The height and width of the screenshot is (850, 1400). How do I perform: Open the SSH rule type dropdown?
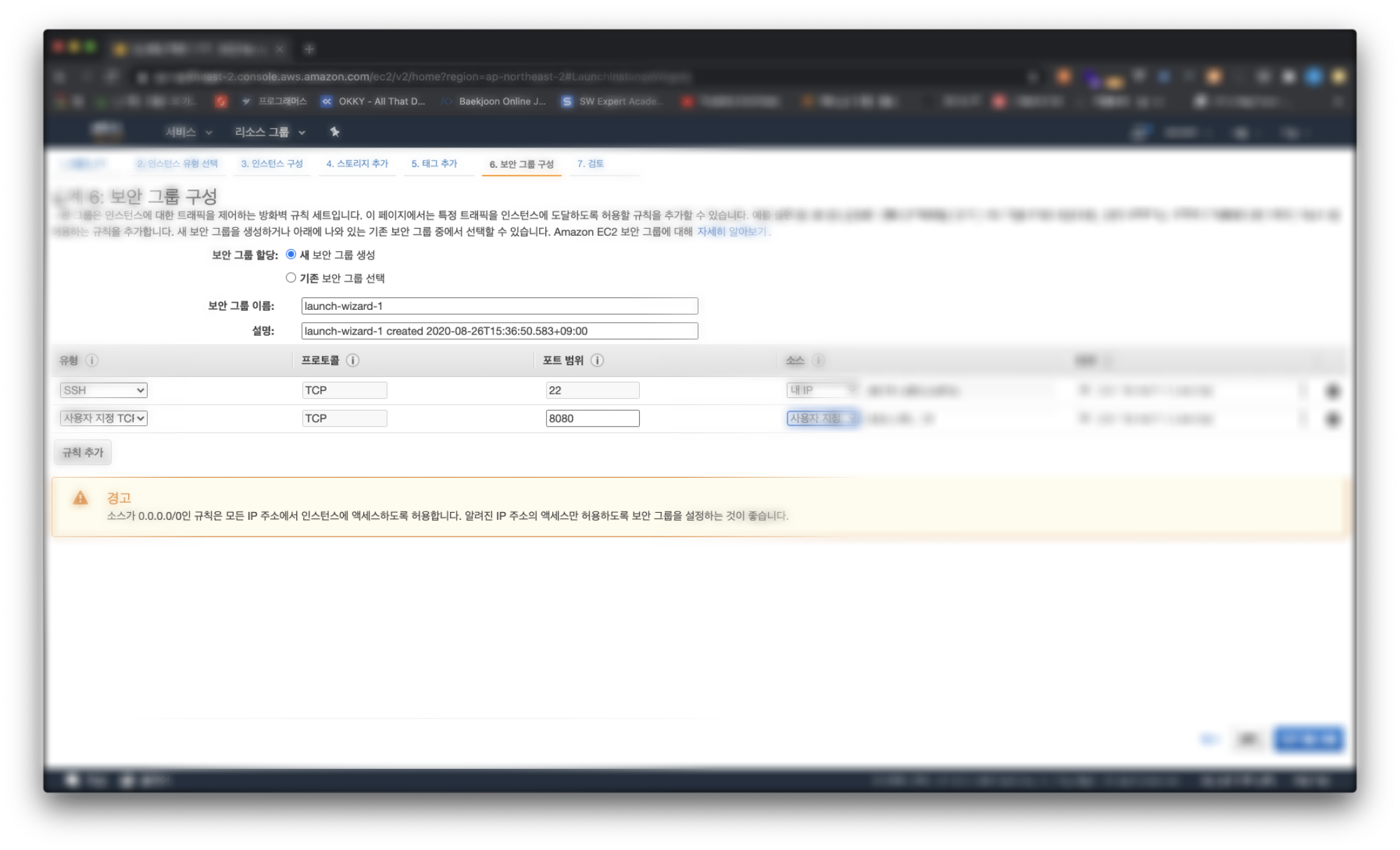point(104,390)
